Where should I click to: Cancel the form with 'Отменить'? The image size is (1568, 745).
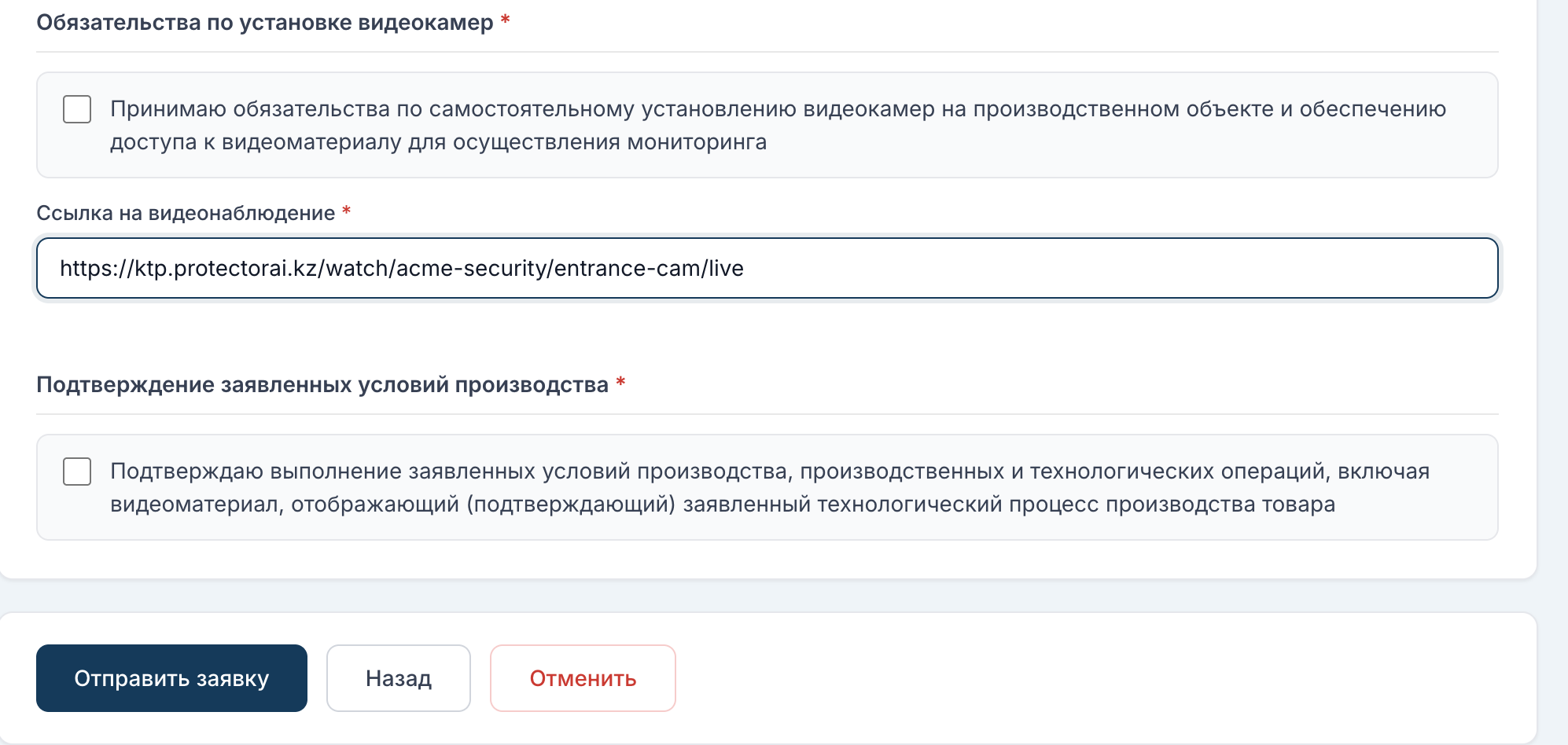pyautogui.click(x=583, y=678)
